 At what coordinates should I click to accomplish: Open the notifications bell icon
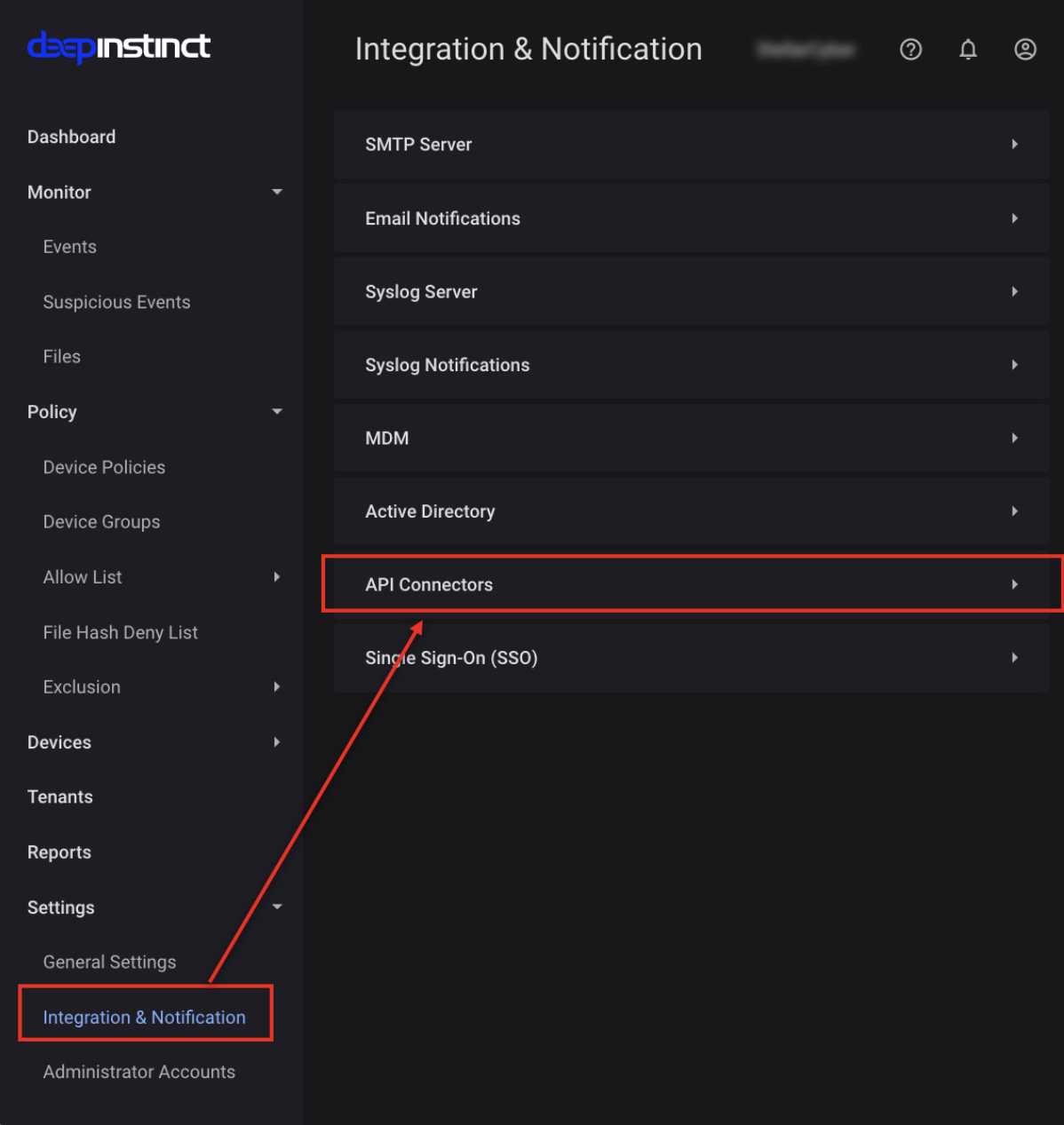pyautogui.click(x=968, y=50)
